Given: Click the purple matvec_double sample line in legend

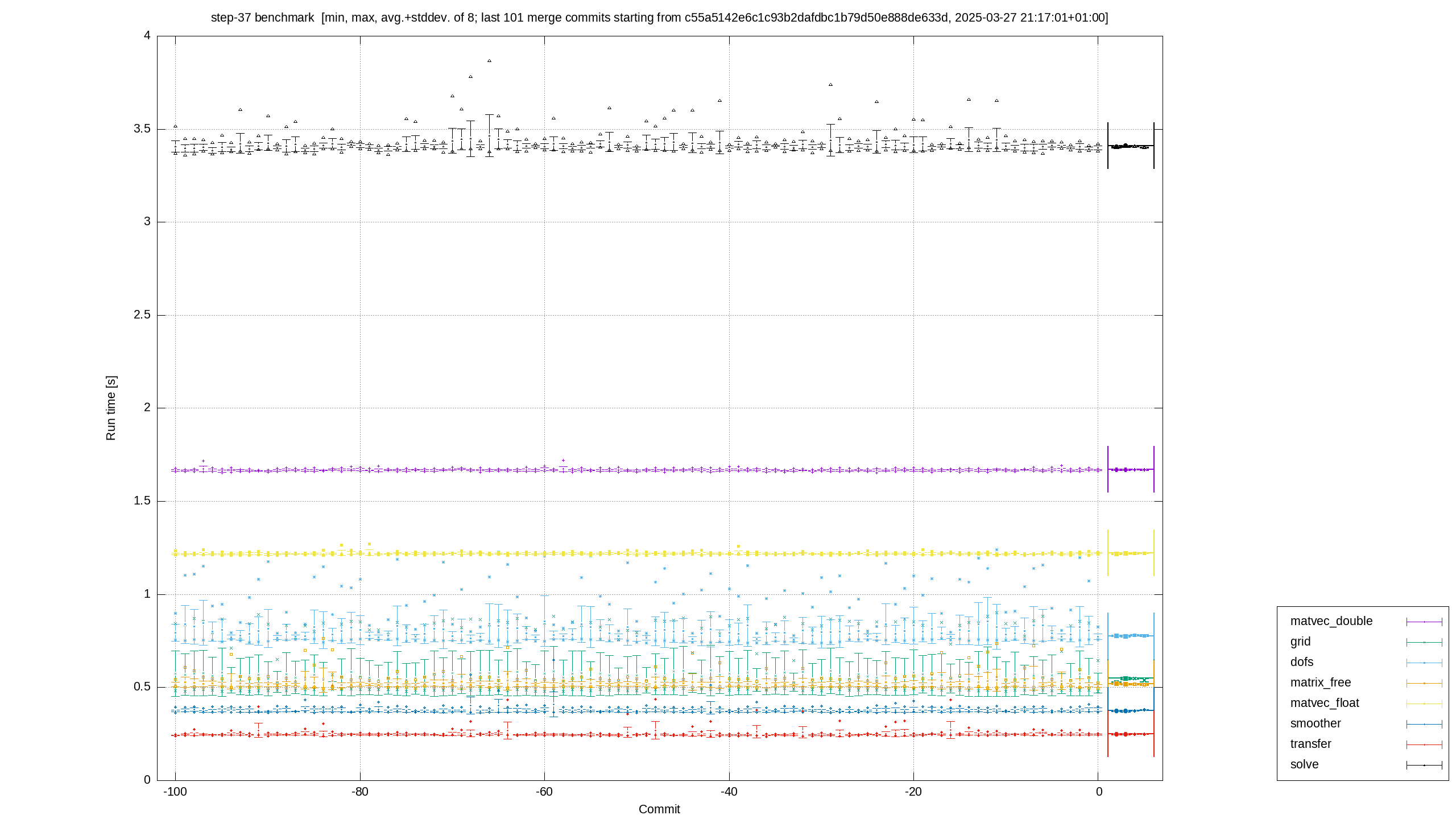Looking at the screenshot, I should click(x=1424, y=622).
